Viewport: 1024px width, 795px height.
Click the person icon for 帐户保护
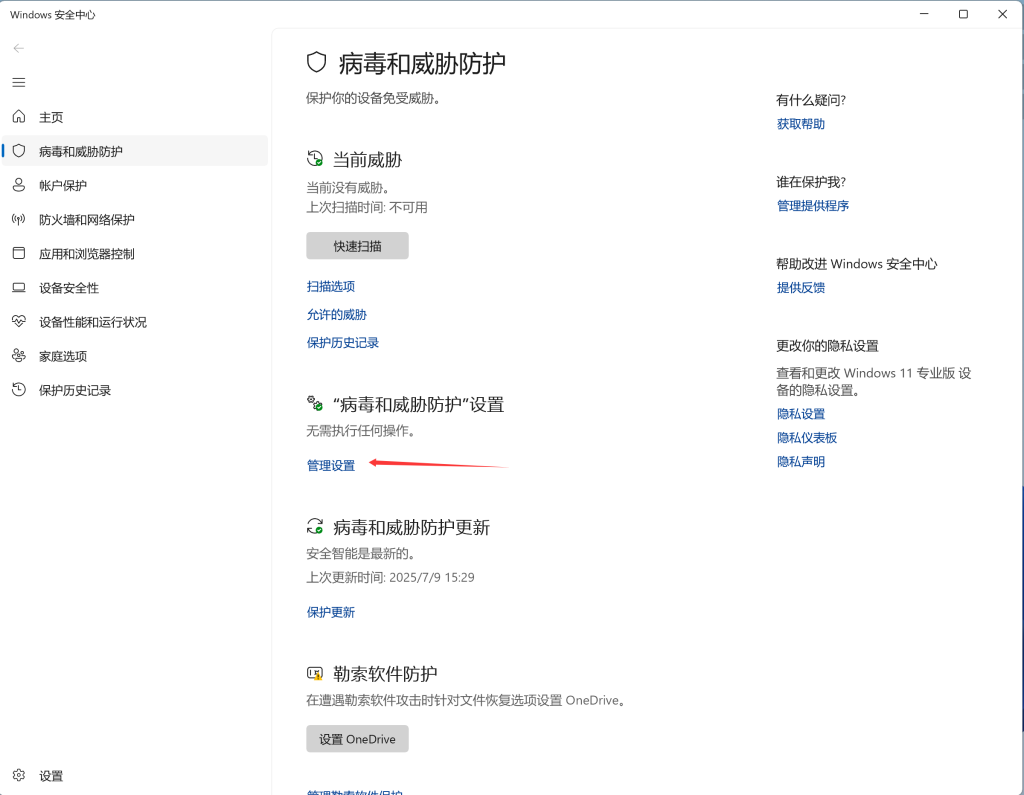click(x=19, y=185)
